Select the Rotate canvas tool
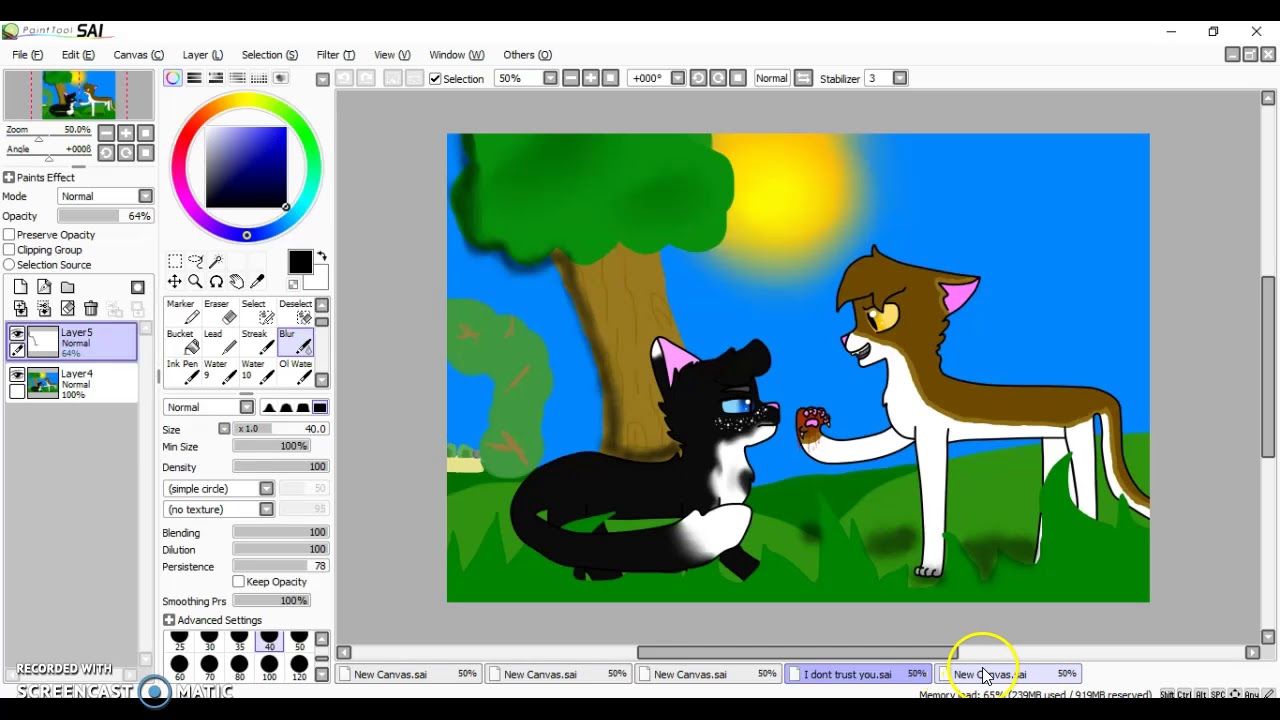Viewport: 1280px width, 720px height. [x=216, y=282]
